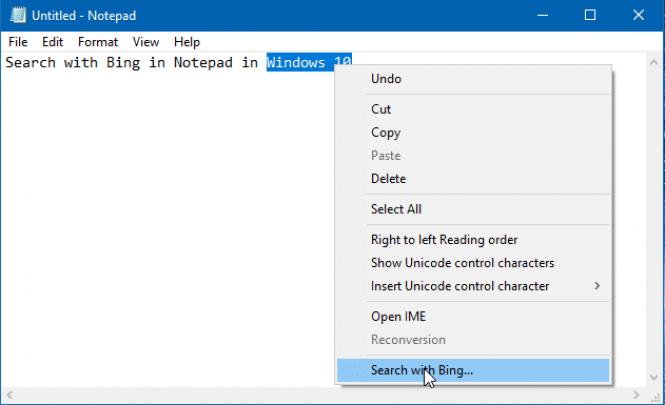
Task: Click the Notepad icon in title bar
Action: (x=17, y=15)
